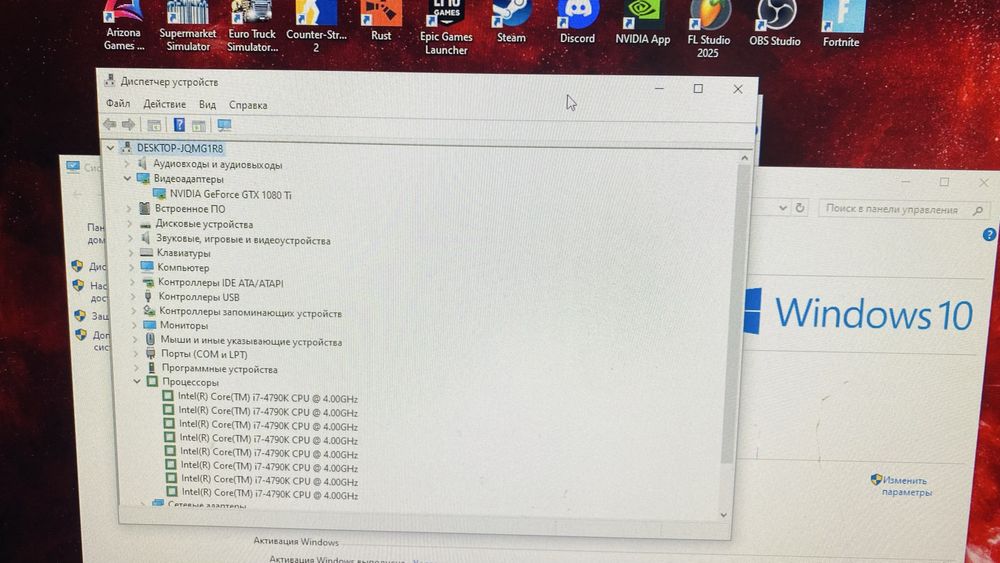Viewport: 1000px width, 563px height.
Task: Maximize the Device Manager window
Action: [x=698, y=89]
